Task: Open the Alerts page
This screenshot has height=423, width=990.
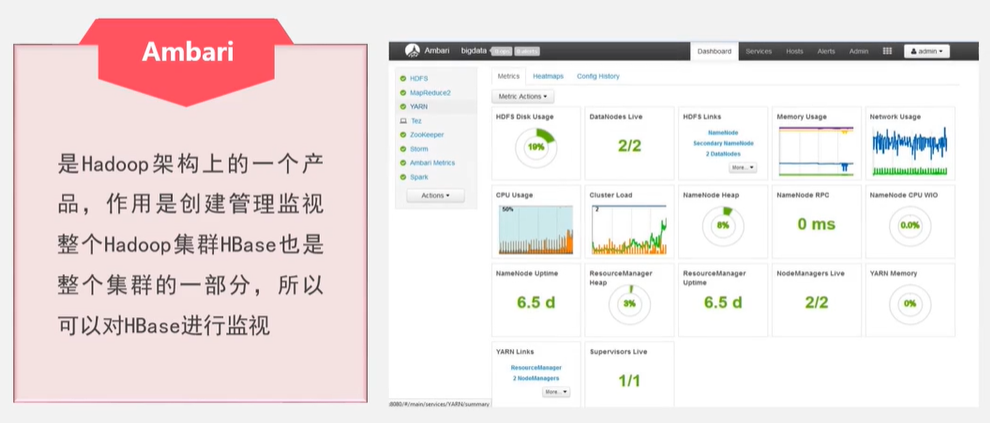Action: click(x=826, y=52)
